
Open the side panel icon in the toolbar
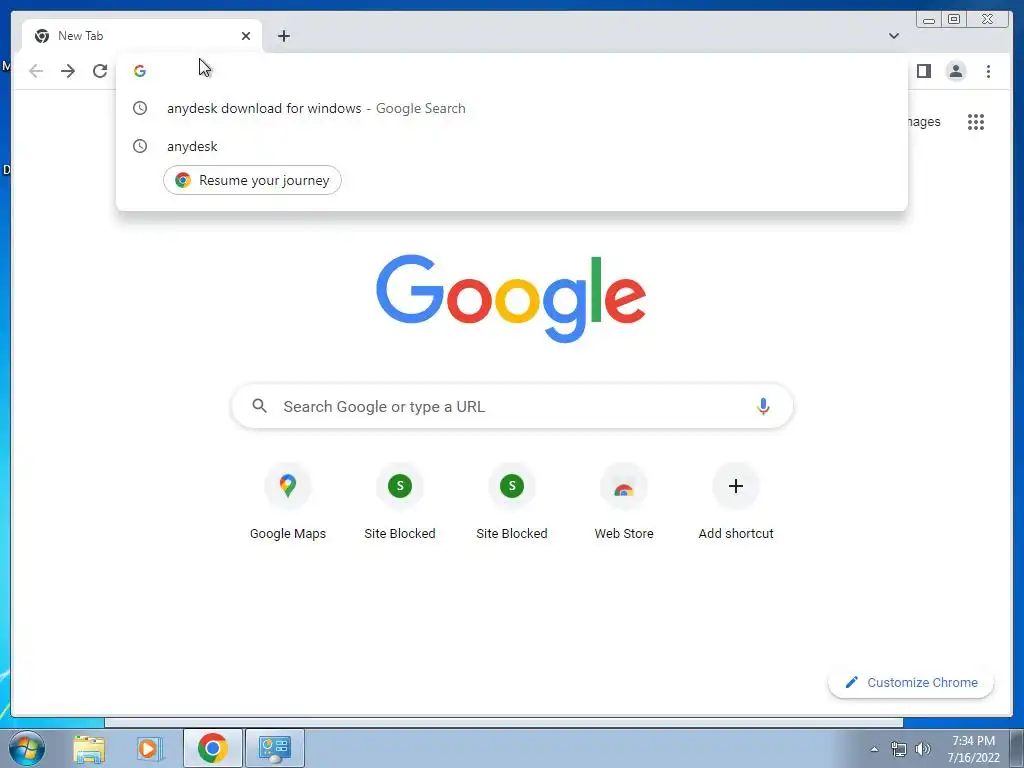923,71
